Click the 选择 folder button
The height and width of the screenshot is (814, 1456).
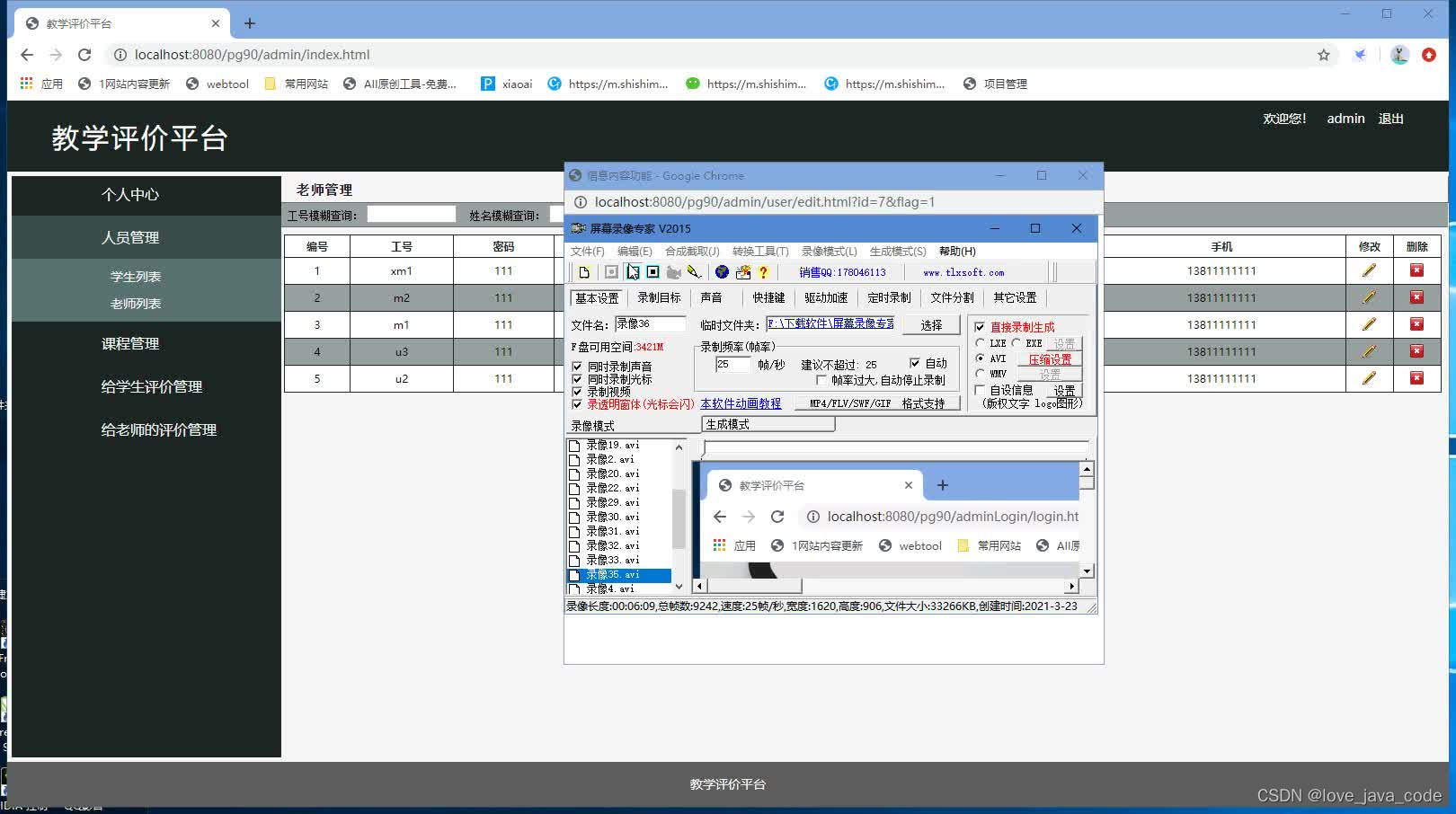tap(931, 325)
